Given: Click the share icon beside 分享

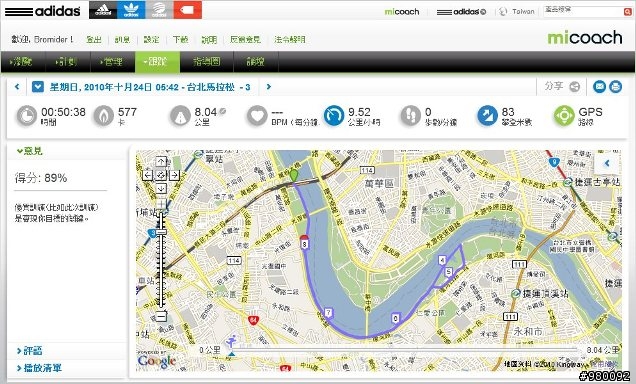Looking at the screenshot, I should (x=574, y=86).
